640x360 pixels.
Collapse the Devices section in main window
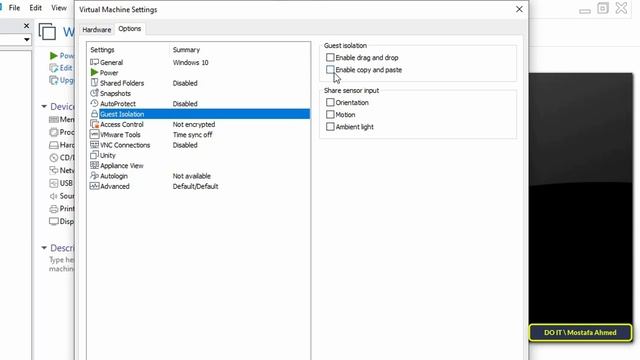coord(44,107)
